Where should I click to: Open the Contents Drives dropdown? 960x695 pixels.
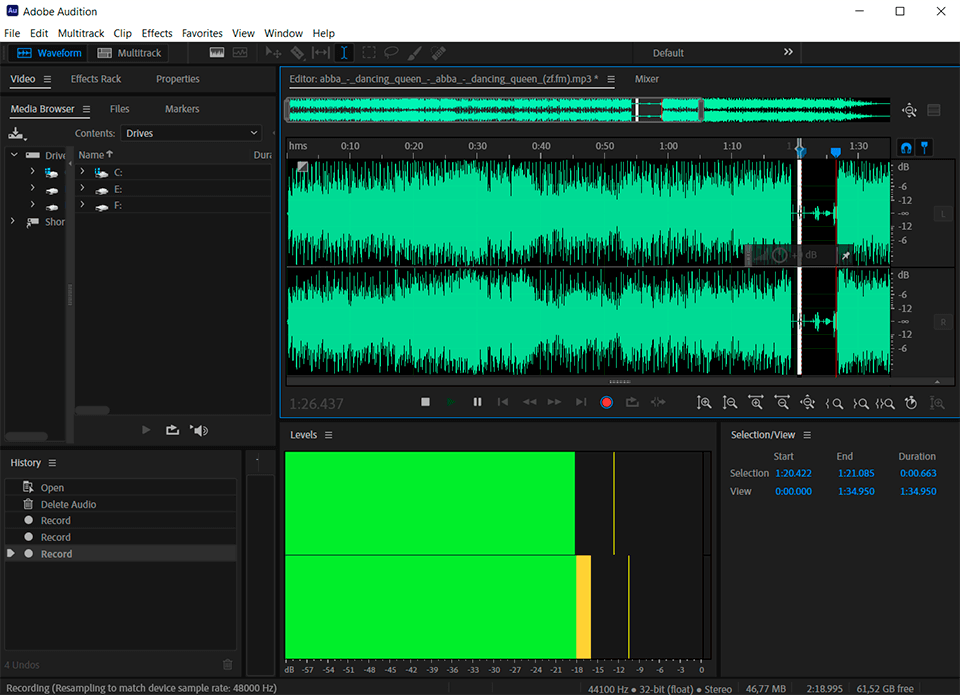click(x=191, y=133)
